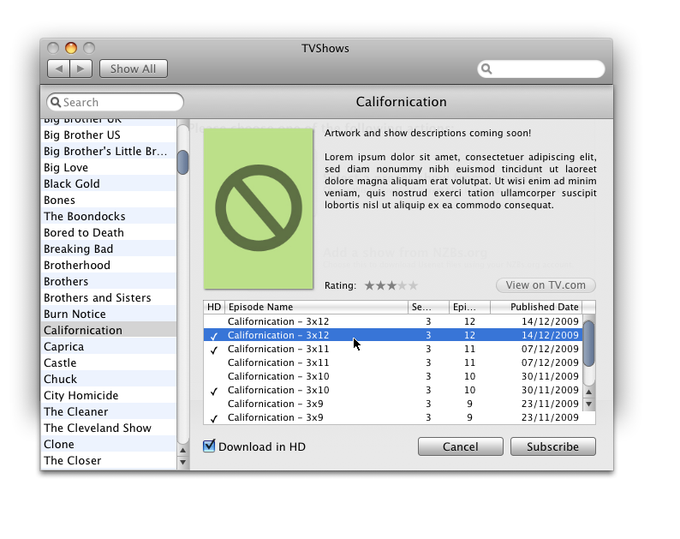Pick The Cleaner from the list
Viewport: 680px width, 539px height.
pos(109,412)
